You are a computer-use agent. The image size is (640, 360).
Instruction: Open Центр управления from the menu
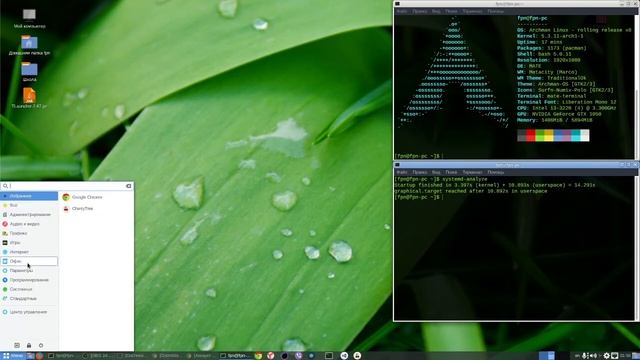[29, 312]
